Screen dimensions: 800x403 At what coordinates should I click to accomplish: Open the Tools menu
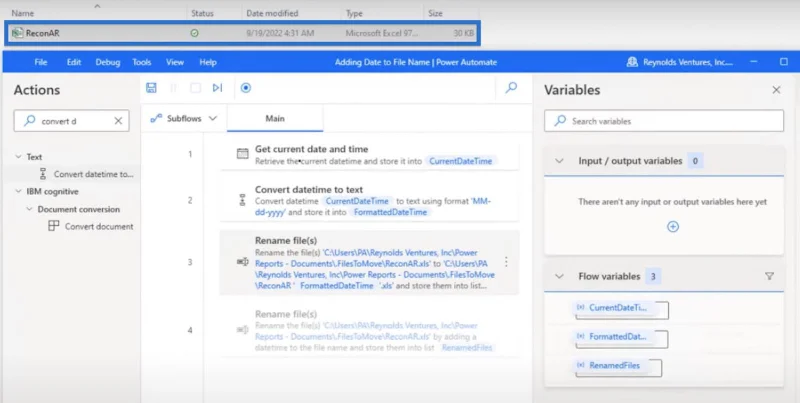pyautogui.click(x=142, y=62)
